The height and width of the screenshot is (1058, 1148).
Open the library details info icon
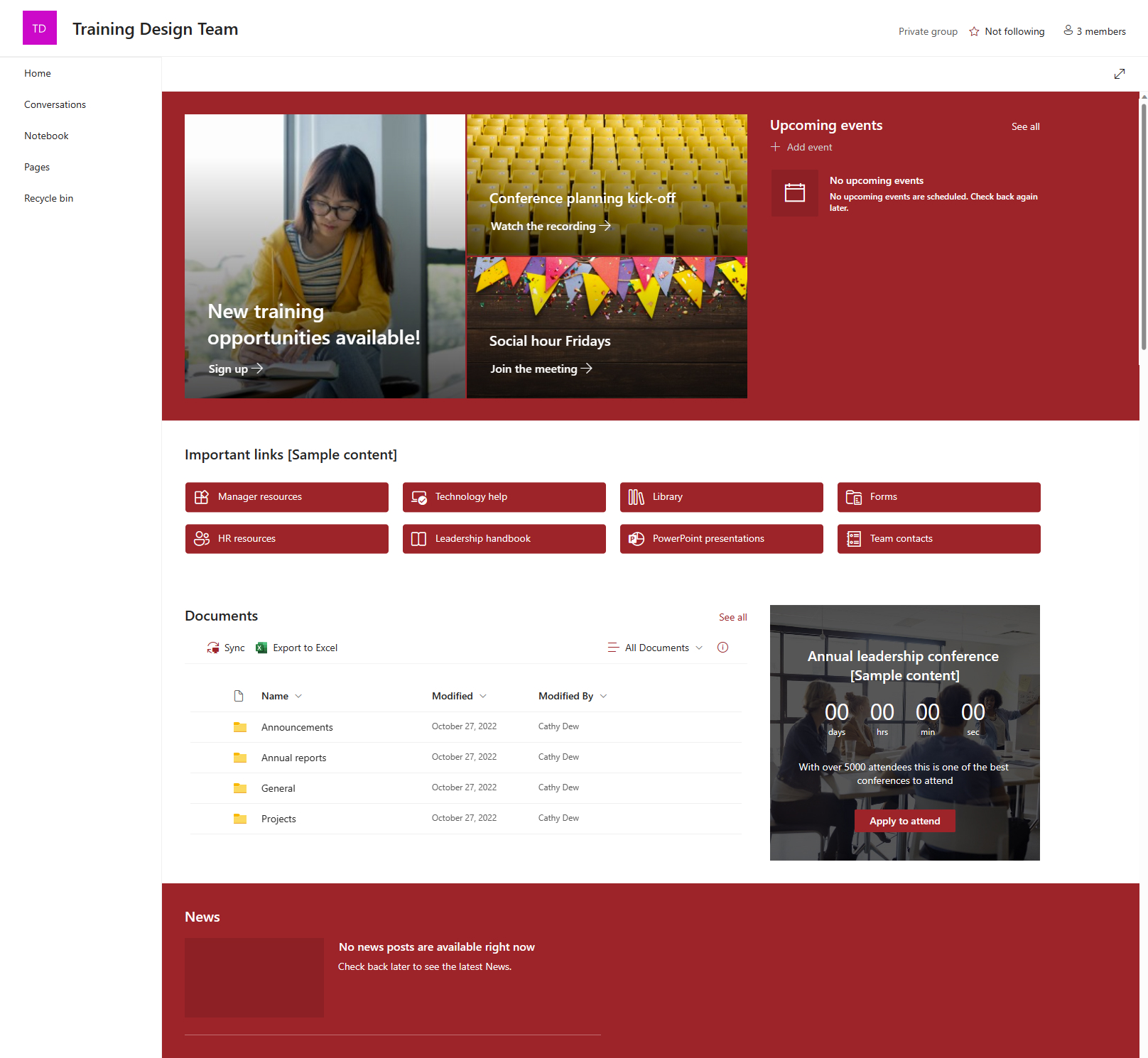pos(722,647)
